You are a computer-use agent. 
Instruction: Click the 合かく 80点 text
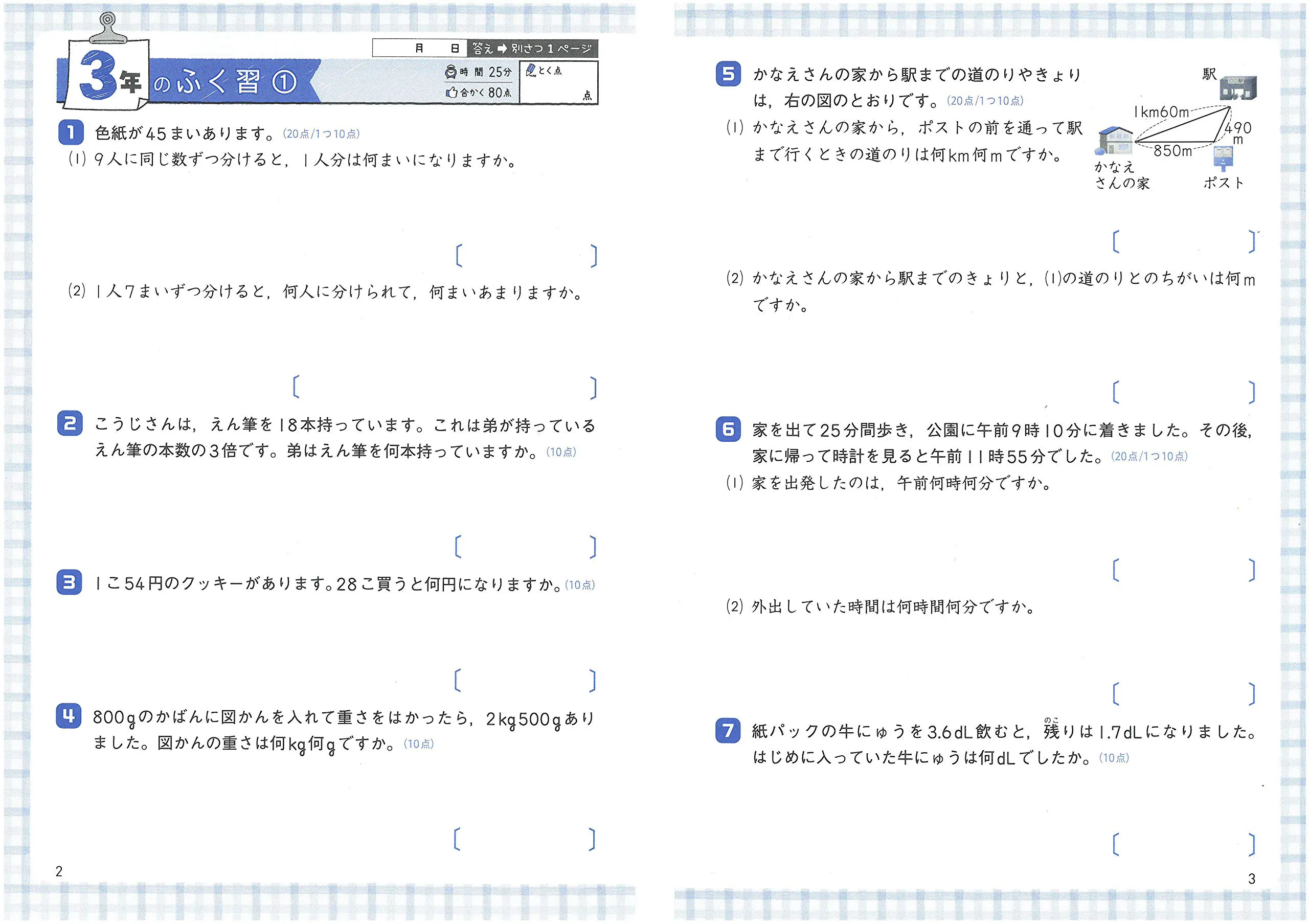(486, 93)
